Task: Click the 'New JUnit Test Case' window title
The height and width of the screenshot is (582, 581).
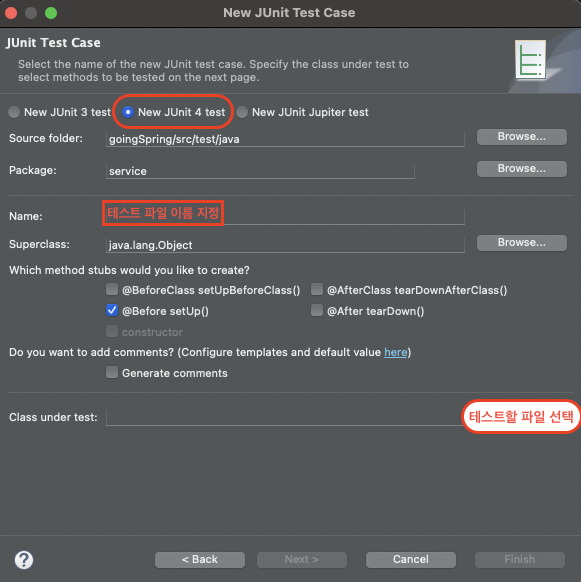Action: (x=289, y=13)
